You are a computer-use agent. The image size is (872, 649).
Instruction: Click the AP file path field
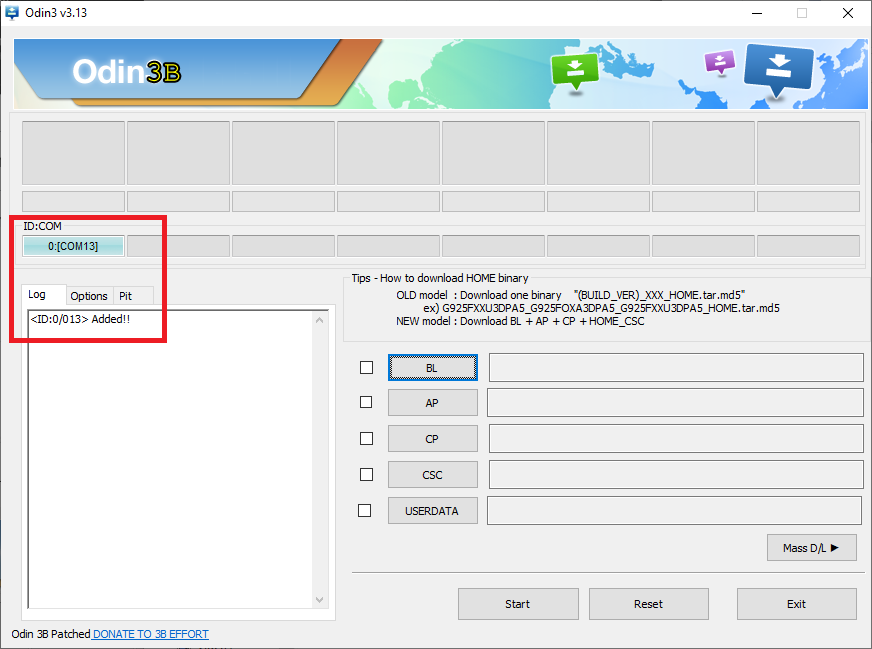675,402
